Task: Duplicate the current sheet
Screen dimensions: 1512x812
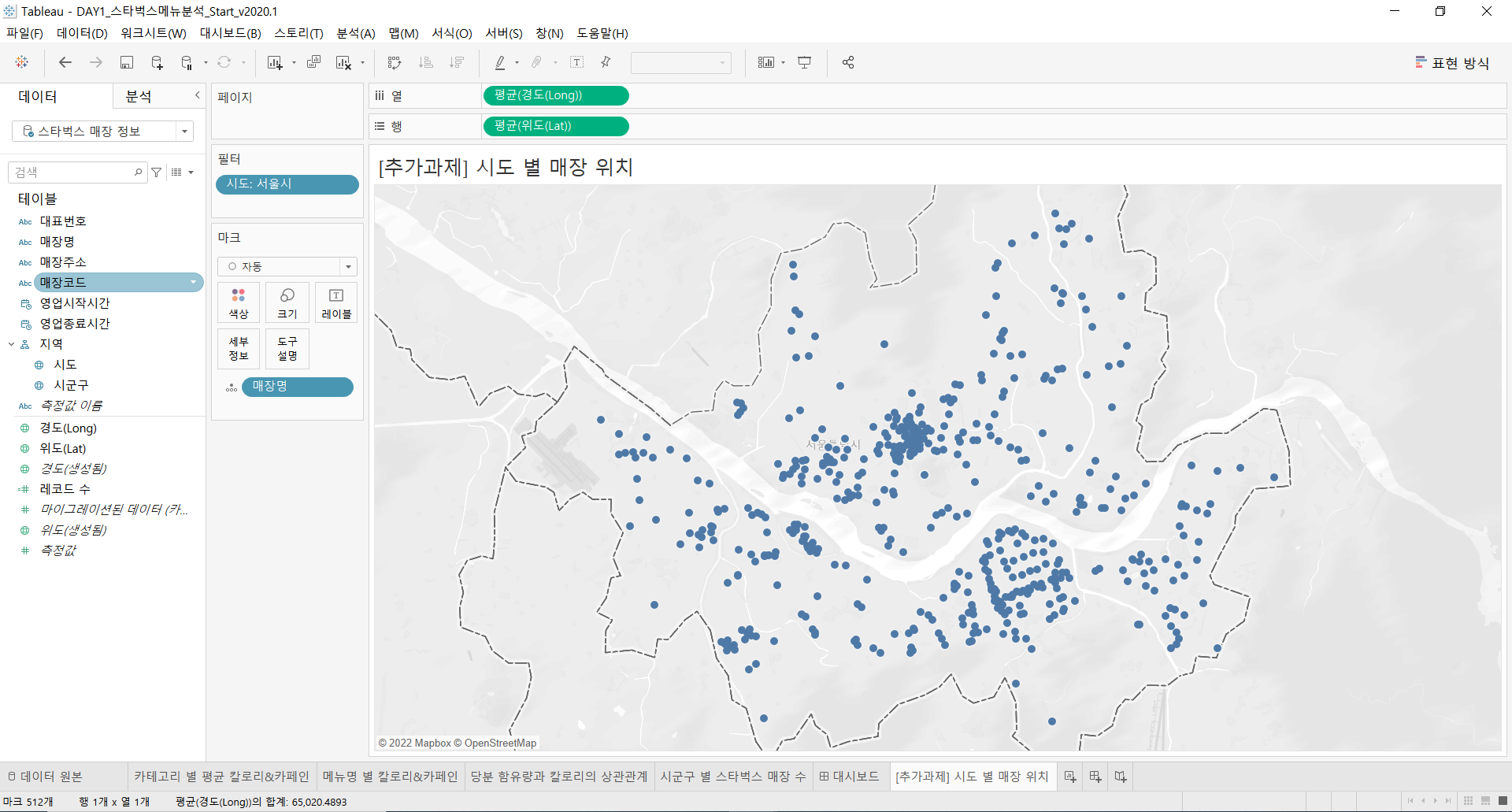Action: click(313, 62)
